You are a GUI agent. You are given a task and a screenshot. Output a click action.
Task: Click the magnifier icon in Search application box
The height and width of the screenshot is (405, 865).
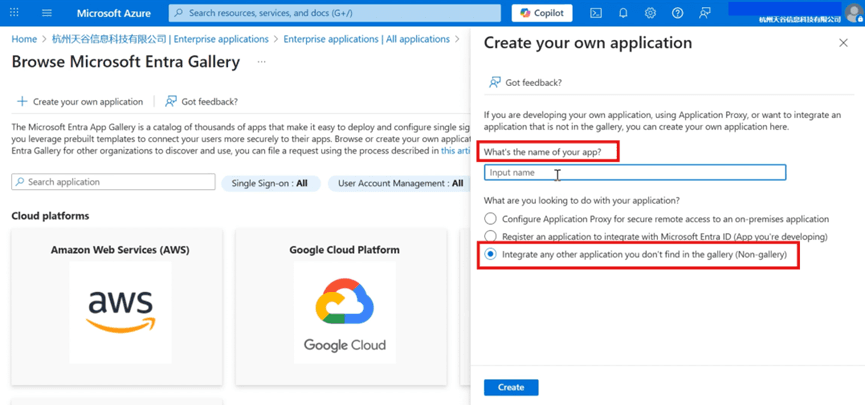pyautogui.click(x=20, y=182)
